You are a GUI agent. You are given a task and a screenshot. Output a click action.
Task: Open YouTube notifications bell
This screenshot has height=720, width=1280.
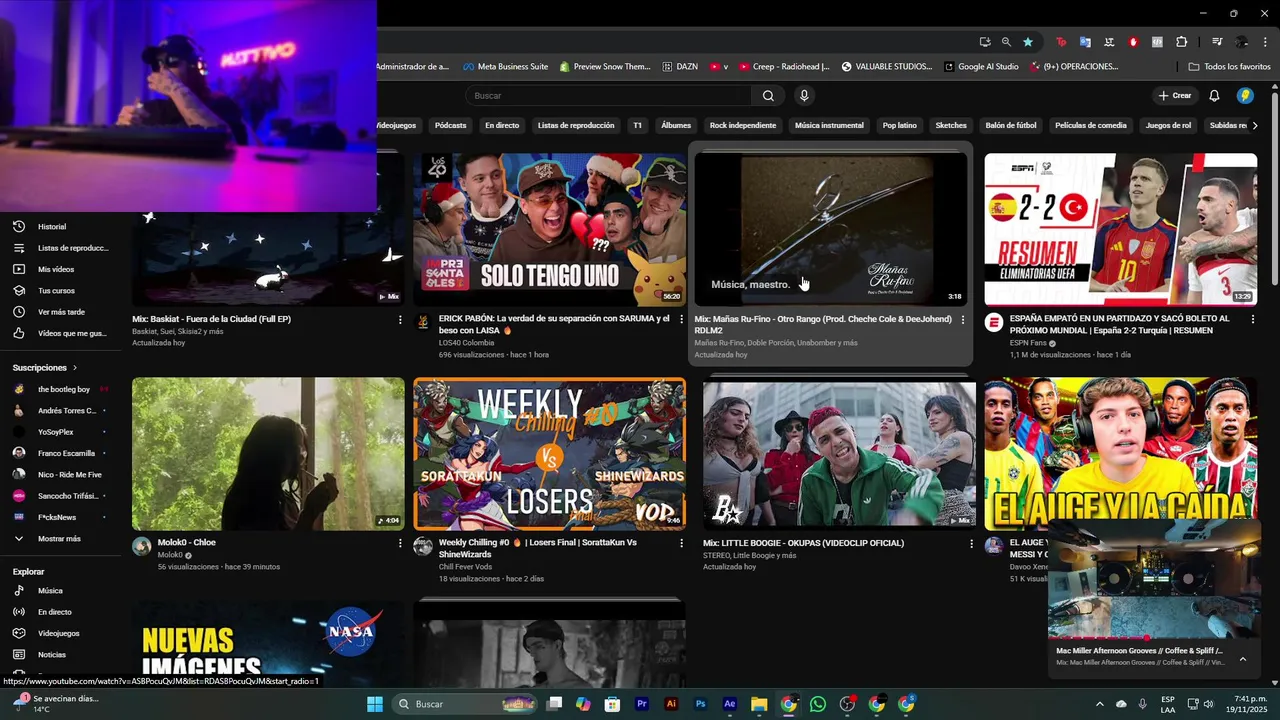click(1214, 96)
